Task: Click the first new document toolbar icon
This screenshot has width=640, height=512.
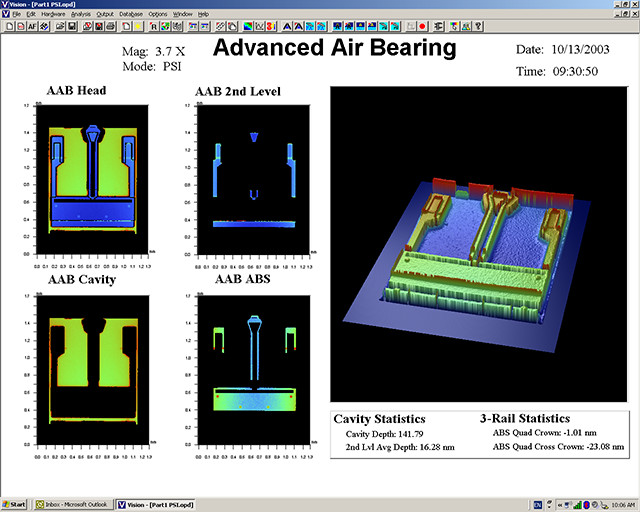Action: click(x=10, y=25)
